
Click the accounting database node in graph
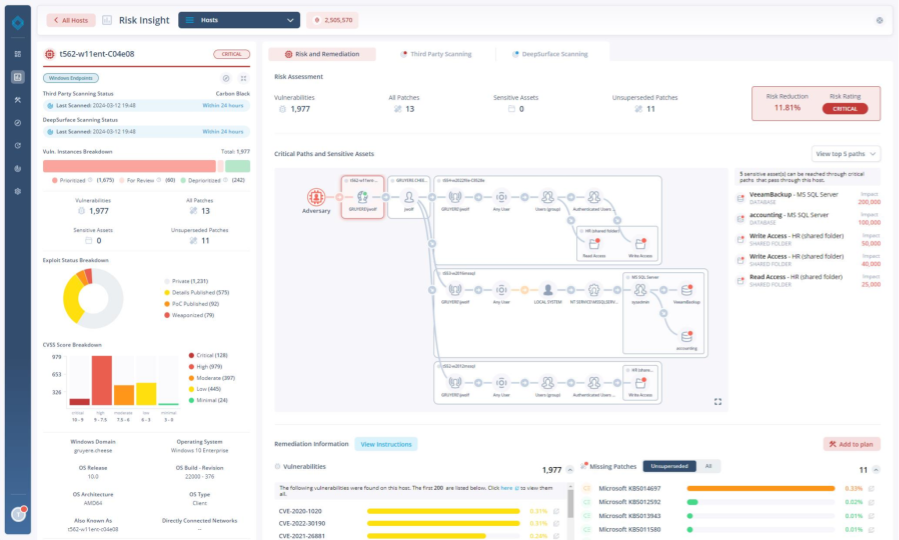tap(686, 336)
